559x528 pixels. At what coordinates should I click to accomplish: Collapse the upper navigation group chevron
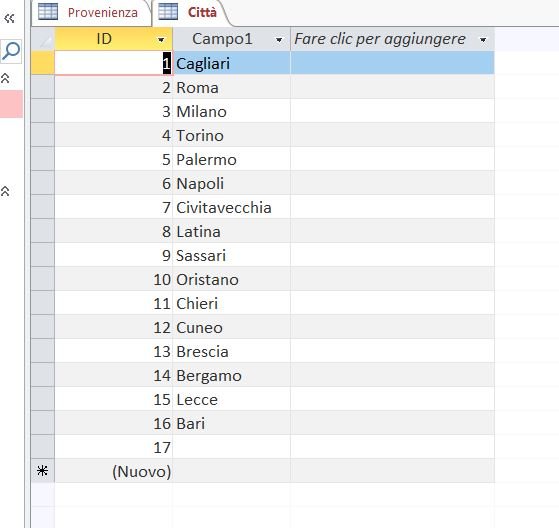[5, 78]
